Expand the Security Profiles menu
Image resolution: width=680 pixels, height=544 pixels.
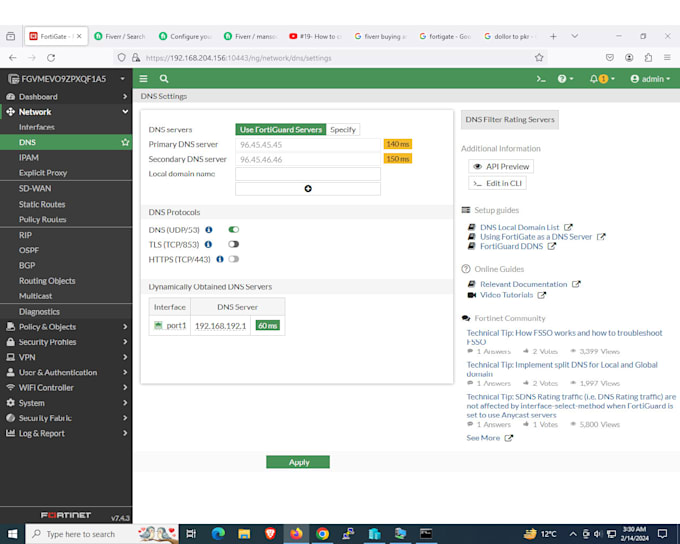click(66, 342)
